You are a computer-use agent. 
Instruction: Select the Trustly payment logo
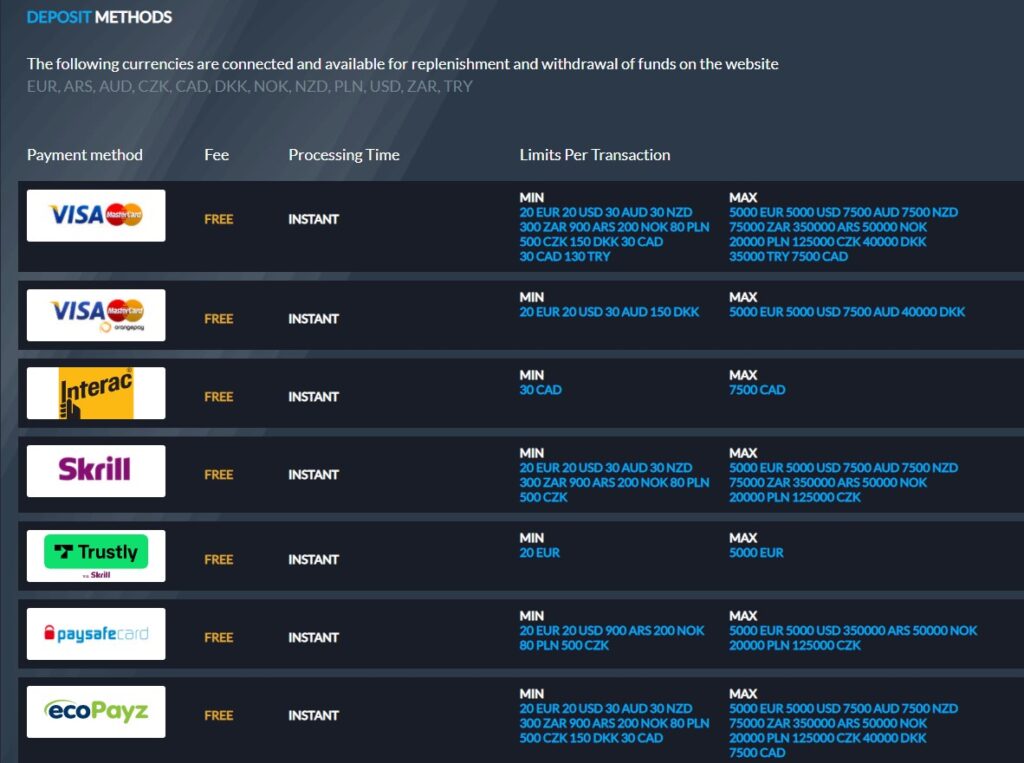click(x=96, y=556)
